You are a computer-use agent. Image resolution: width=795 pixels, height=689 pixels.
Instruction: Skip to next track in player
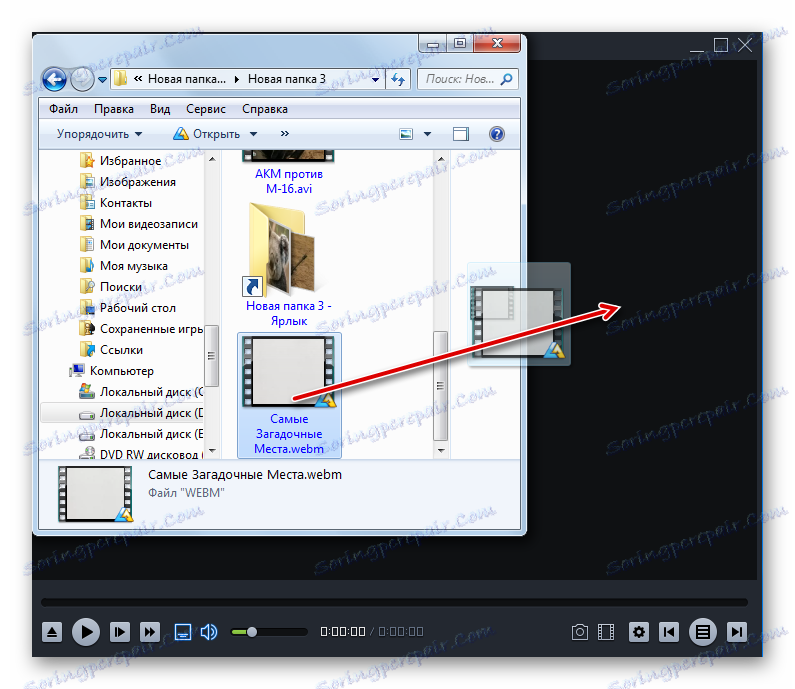point(736,632)
